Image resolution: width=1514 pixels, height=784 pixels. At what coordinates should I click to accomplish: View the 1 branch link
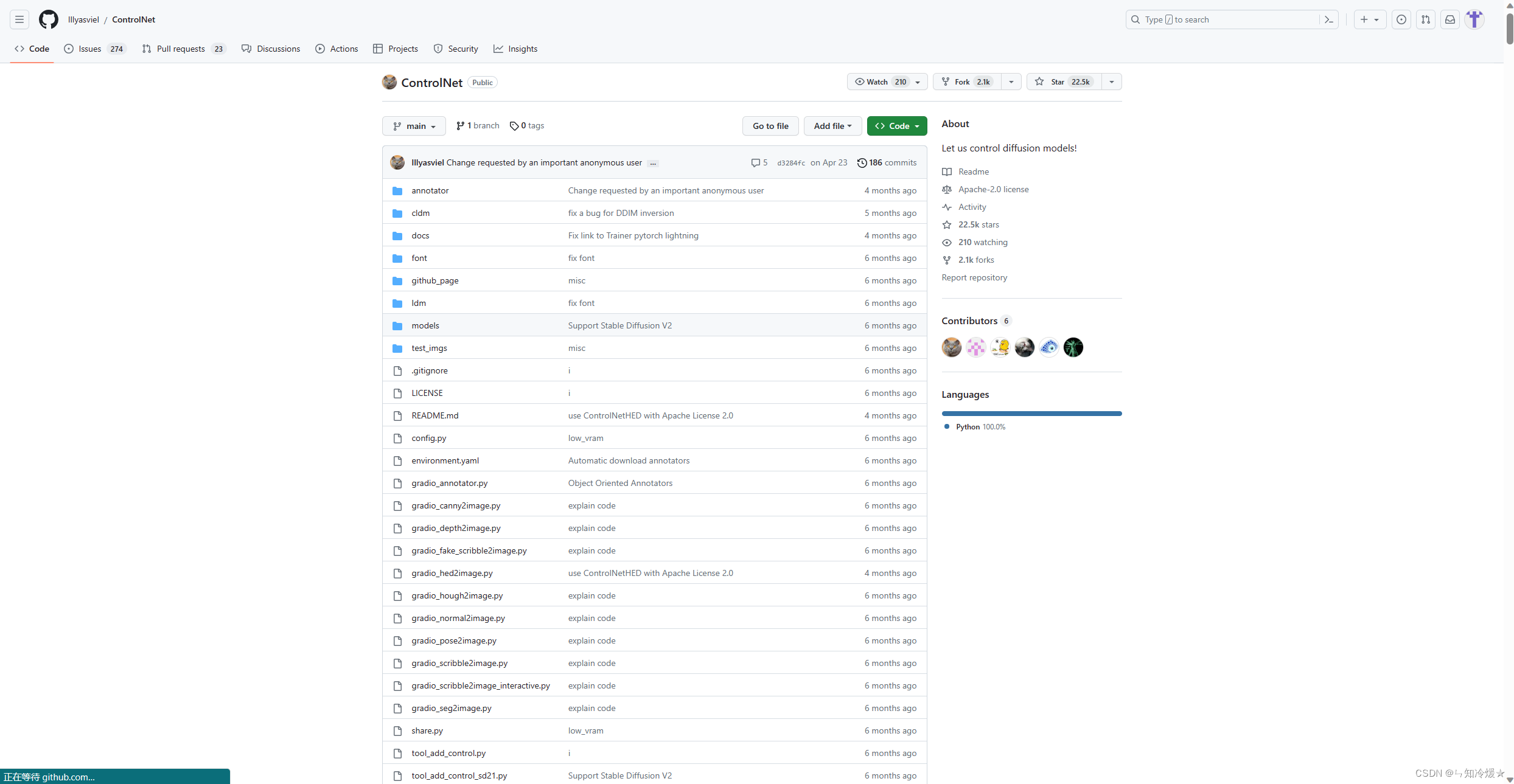pos(478,125)
